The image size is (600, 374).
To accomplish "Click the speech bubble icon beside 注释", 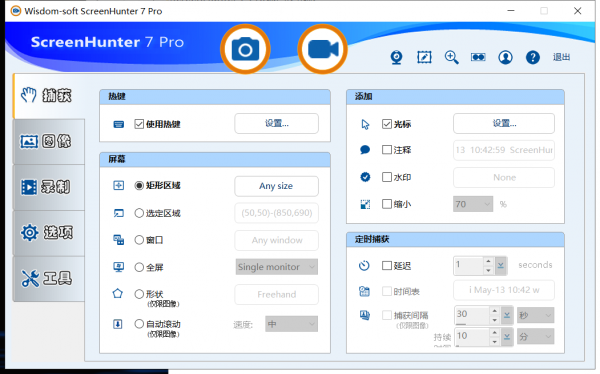I will click(x=365, y=150).
